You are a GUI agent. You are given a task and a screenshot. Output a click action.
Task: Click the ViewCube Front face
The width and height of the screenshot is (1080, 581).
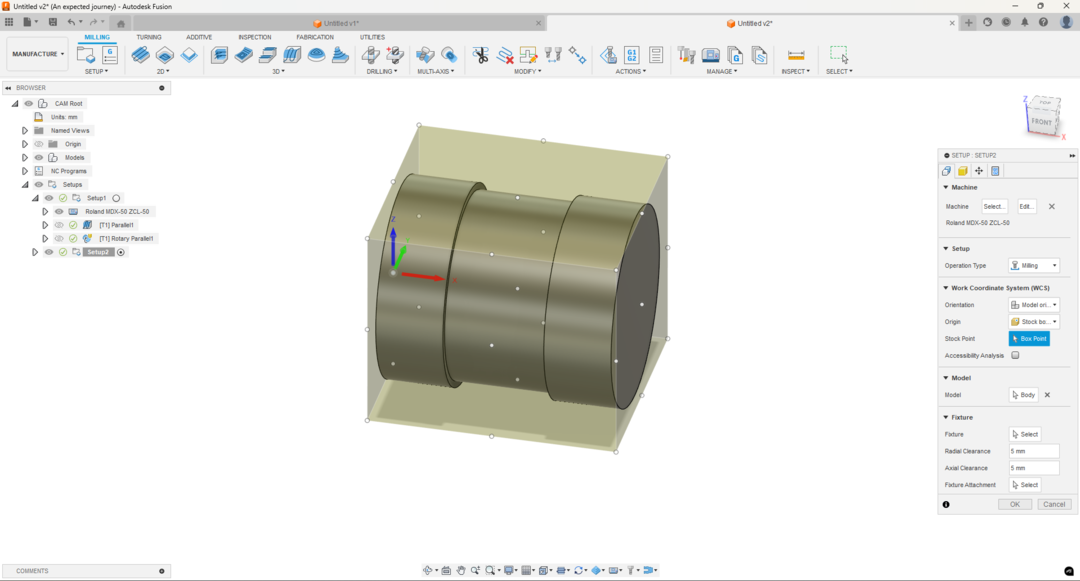click(x=1041, y=122)
